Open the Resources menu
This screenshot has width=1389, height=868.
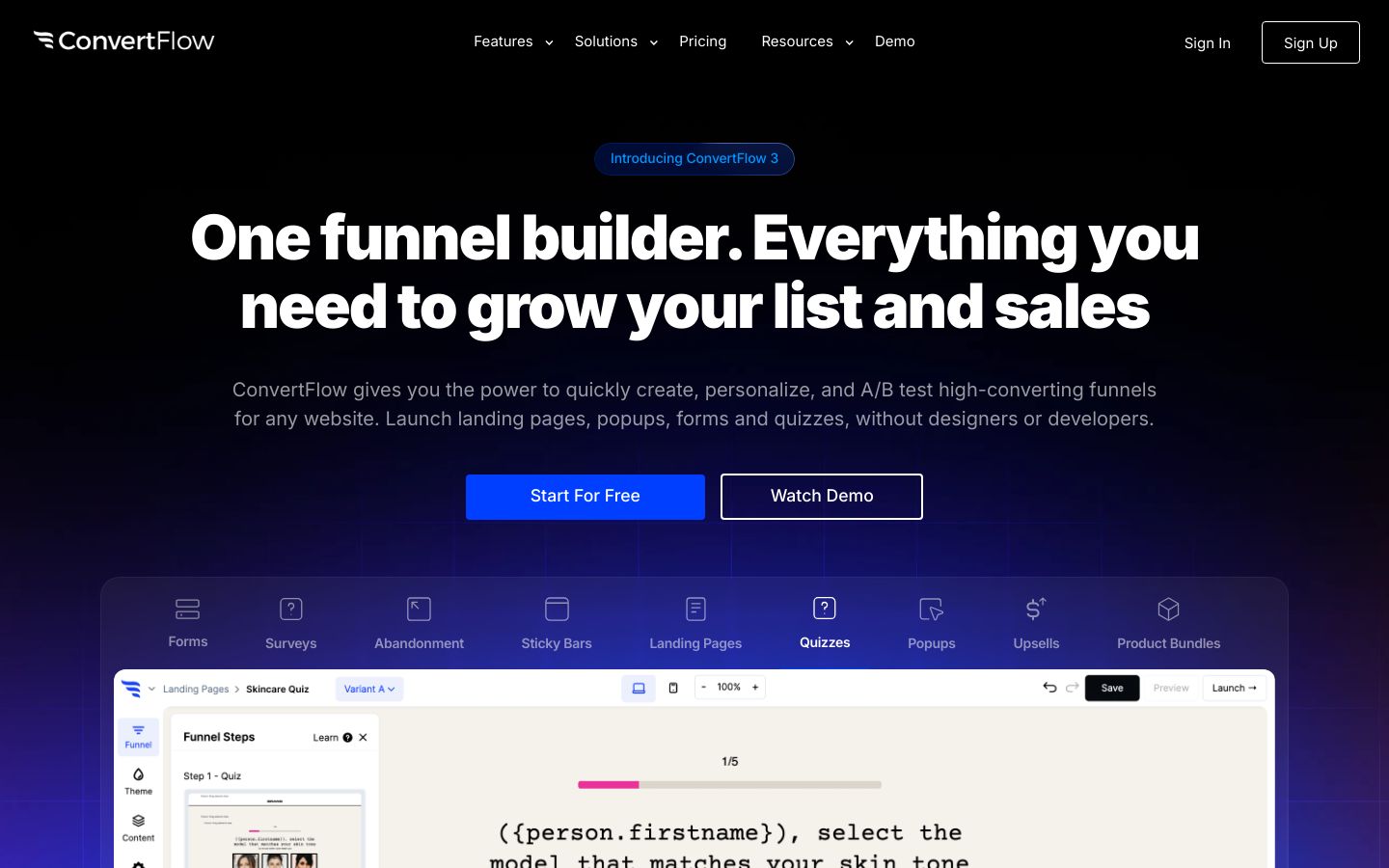coord(797,41)
